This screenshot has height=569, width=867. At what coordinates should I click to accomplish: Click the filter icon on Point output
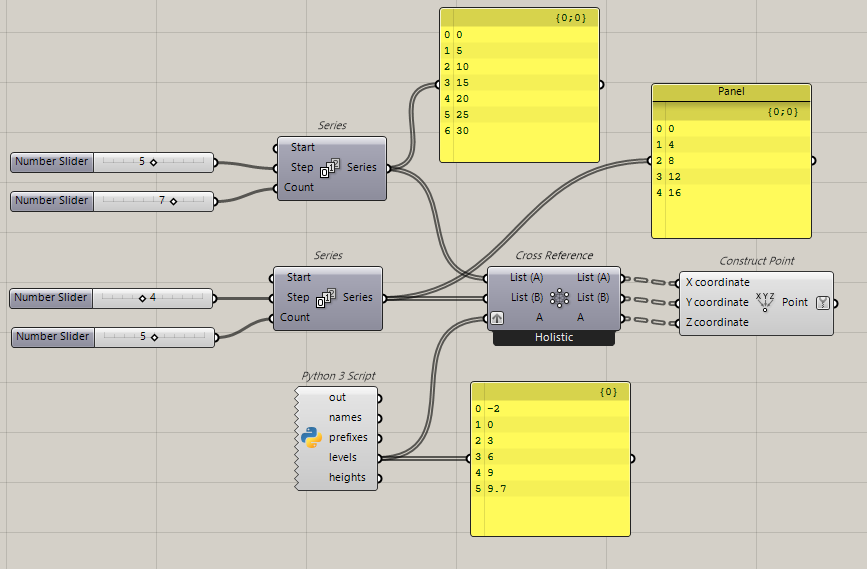[x=823, y=303]
